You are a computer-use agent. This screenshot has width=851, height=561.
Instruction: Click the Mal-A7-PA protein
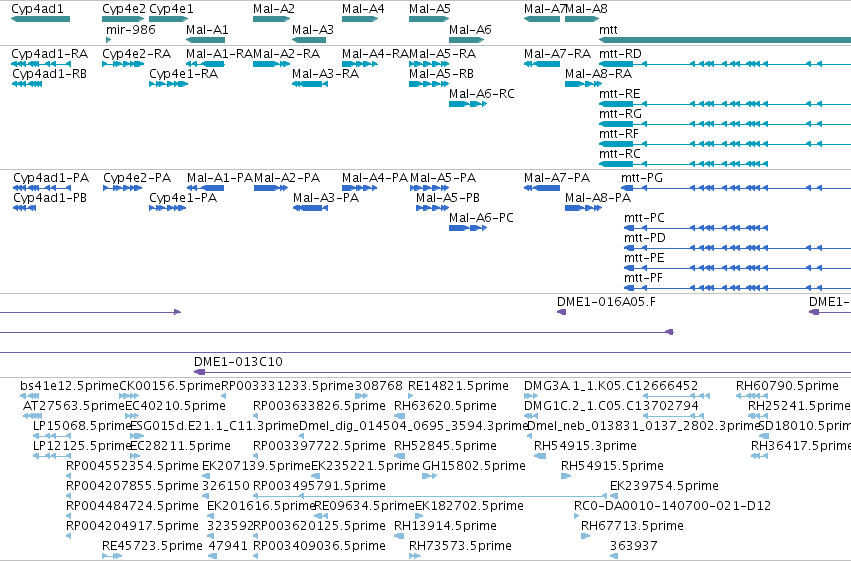pos(542,188)
